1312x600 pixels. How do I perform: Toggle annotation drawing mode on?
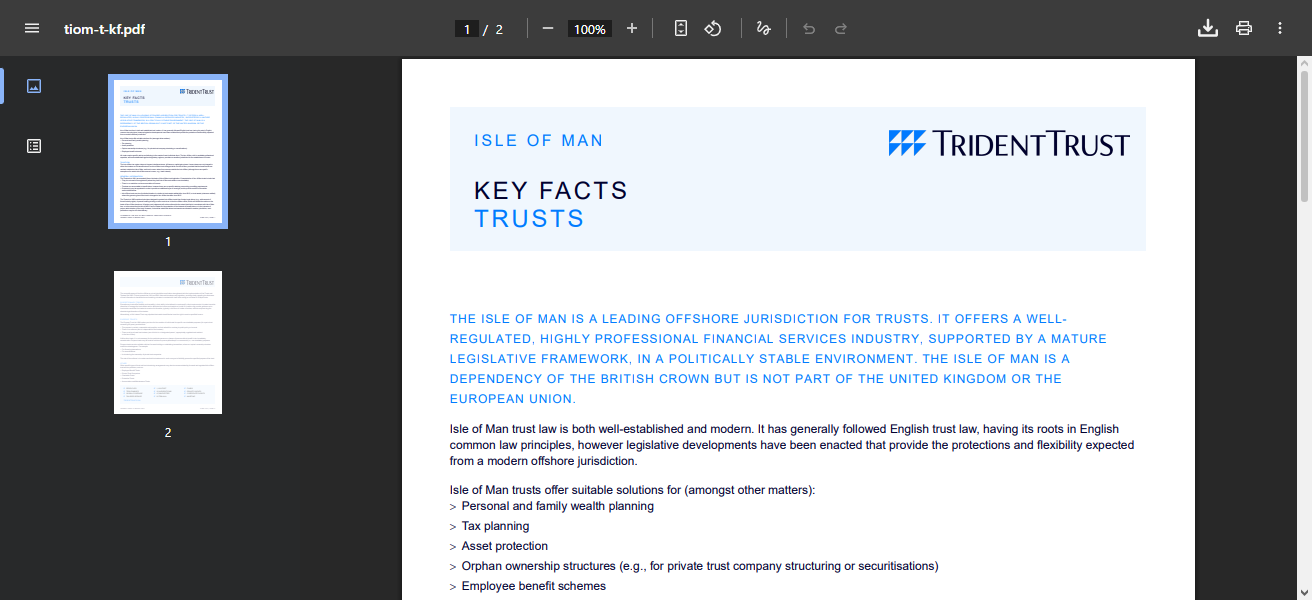[763, 28]
